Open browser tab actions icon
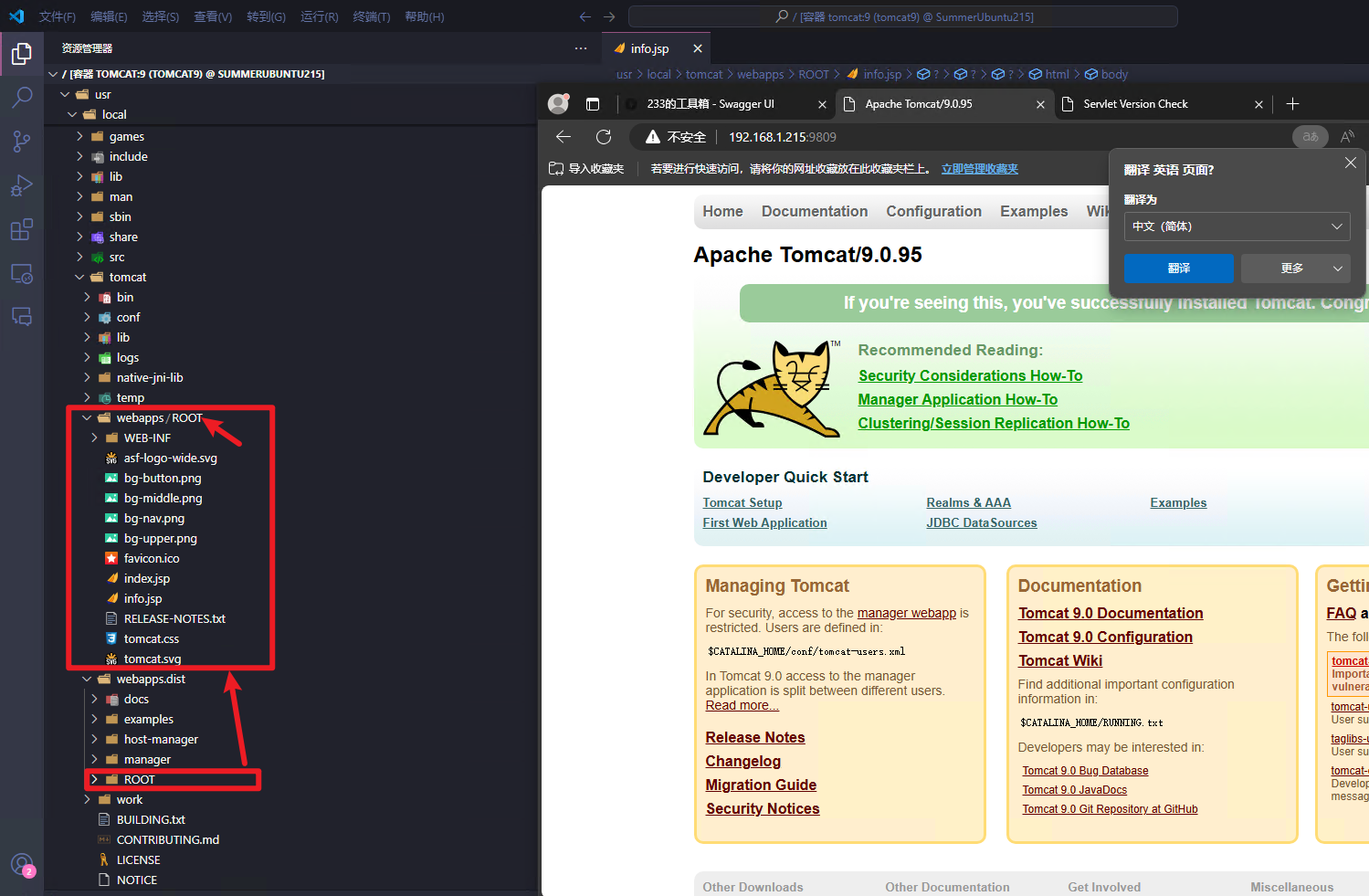The width and height of the screenshot is (1369, 896). coord(593,104)
